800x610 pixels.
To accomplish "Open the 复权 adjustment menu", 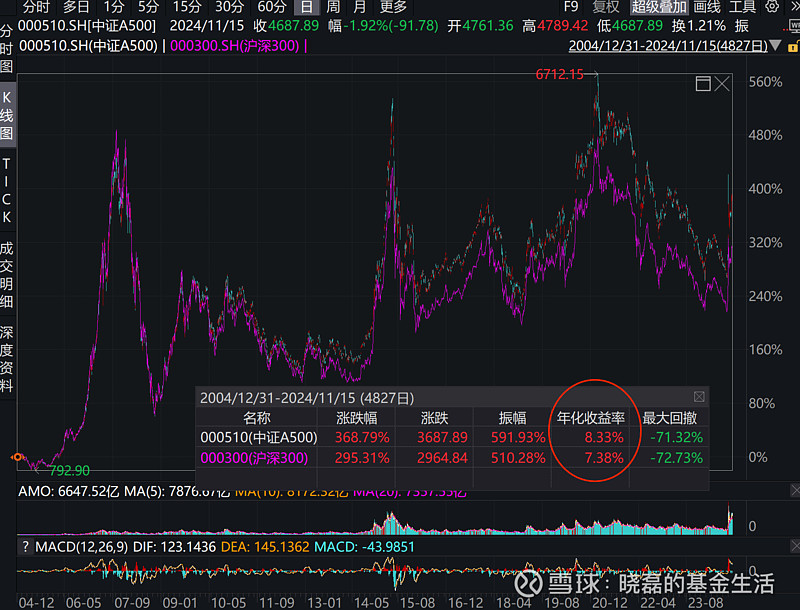I will pos(606,7).
